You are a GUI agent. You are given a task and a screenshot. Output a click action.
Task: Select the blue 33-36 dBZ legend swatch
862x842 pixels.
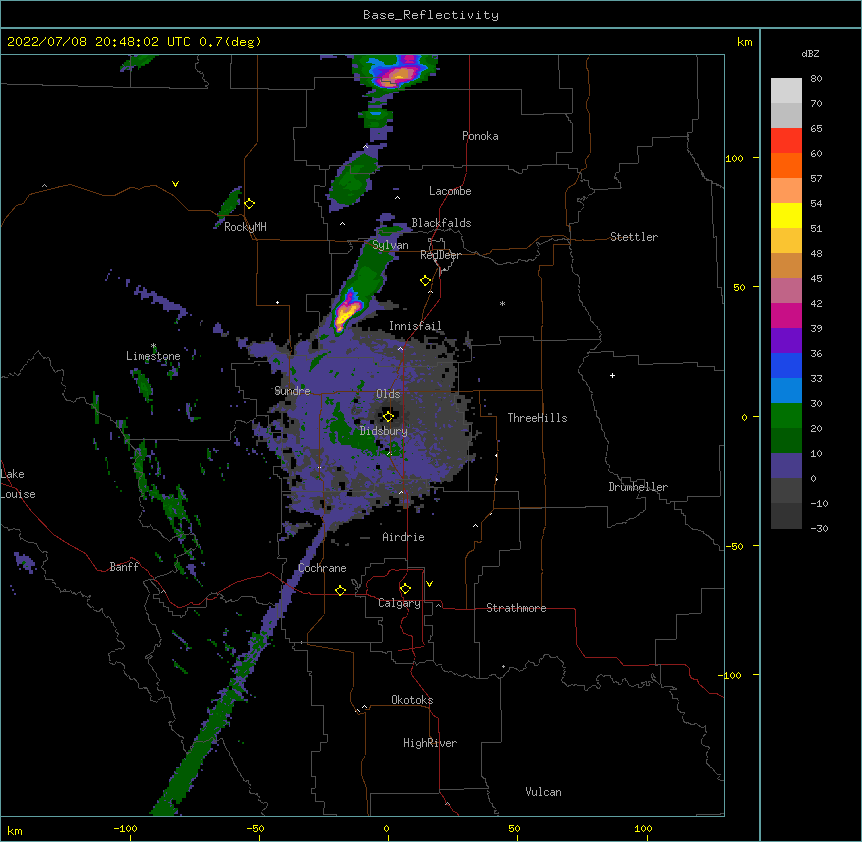click(786, 365)
